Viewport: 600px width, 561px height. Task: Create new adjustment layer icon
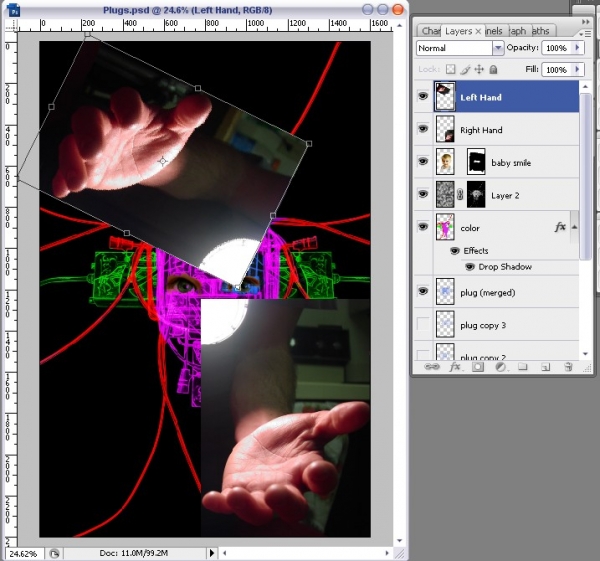(x=501, y=367)
